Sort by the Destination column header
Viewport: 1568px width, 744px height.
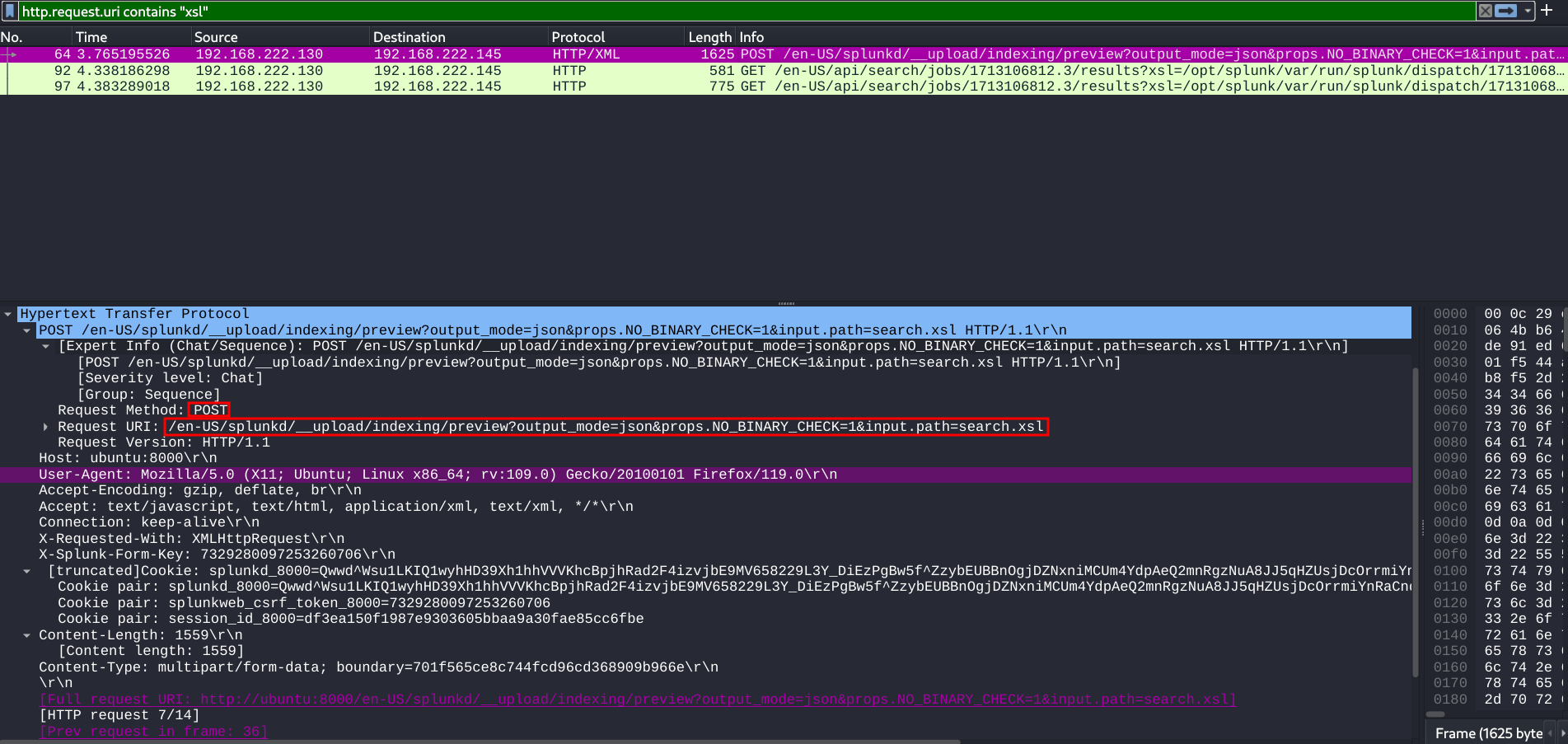coord(409,37)
